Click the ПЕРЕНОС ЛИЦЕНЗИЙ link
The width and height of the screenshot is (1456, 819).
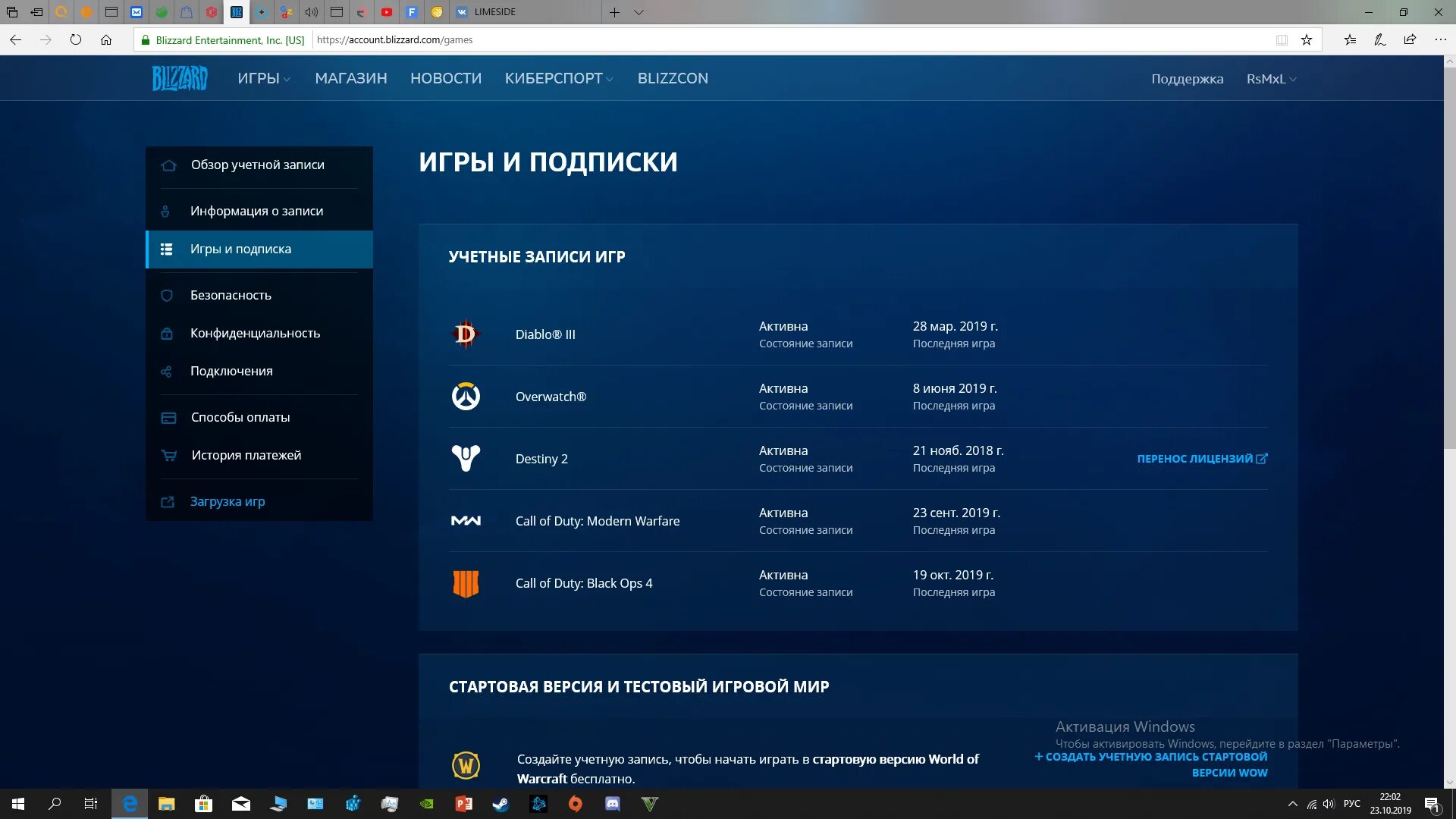pos(1201,459)
